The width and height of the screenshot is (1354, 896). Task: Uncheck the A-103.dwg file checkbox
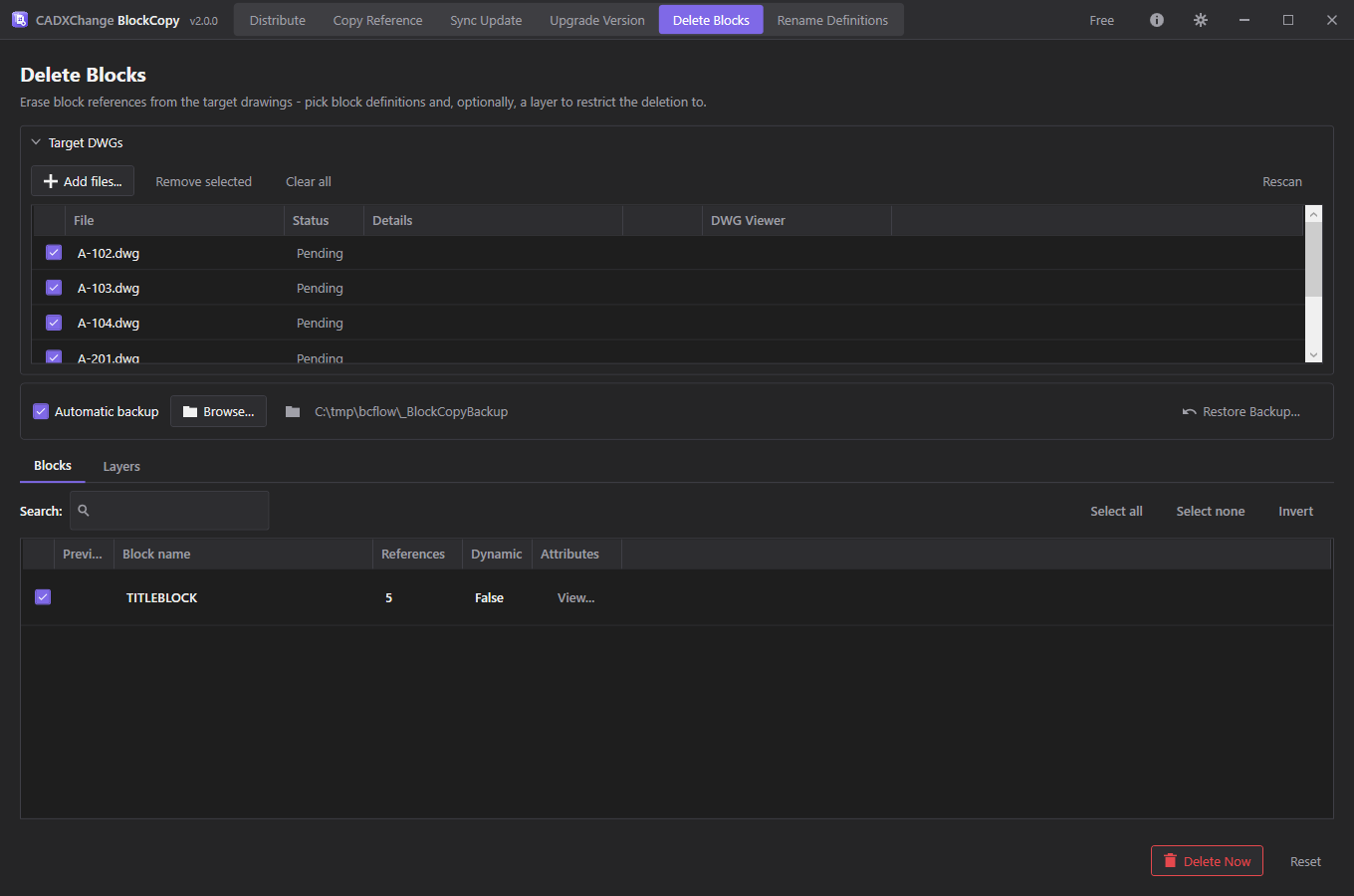[x=54, y=288]
